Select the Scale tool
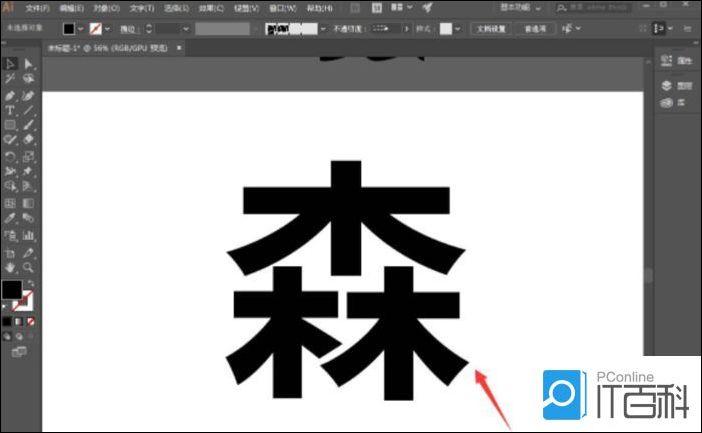This screenshot has width=702, height=433. coord(28,156)
